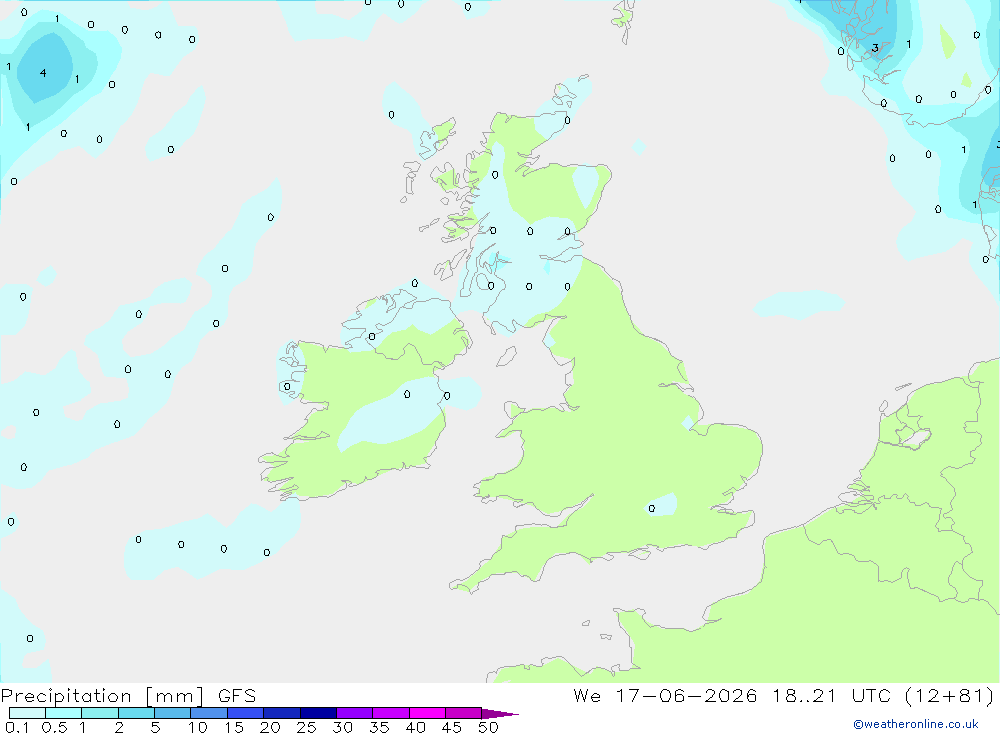Select the 2–5 mm legend color swatch
Image resolution: width=1000 pixels, height=733 pixels.
pos(136,713)
